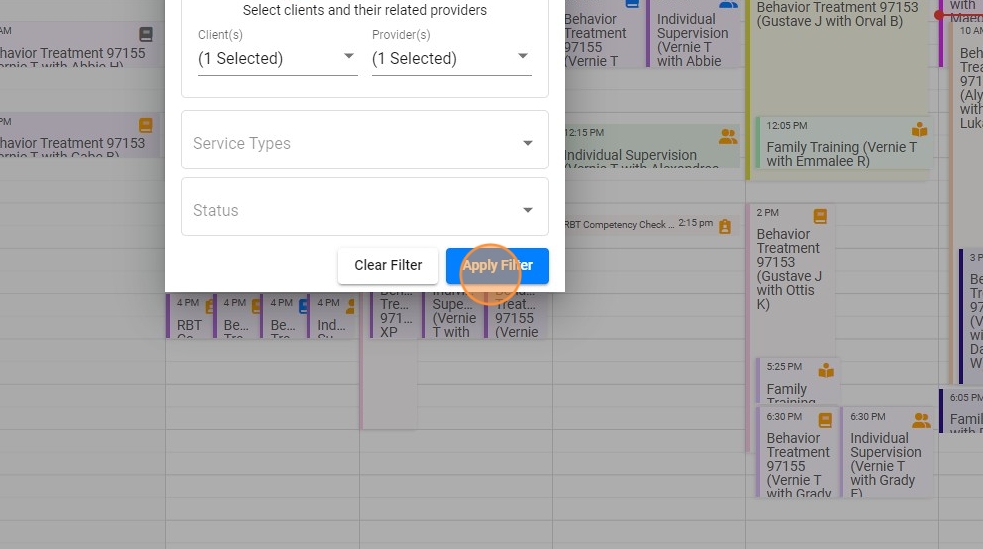This screenshot has width=983, height=549.
Task: Open the Client(s) dropdown
Action: click(x=277, y=58)
